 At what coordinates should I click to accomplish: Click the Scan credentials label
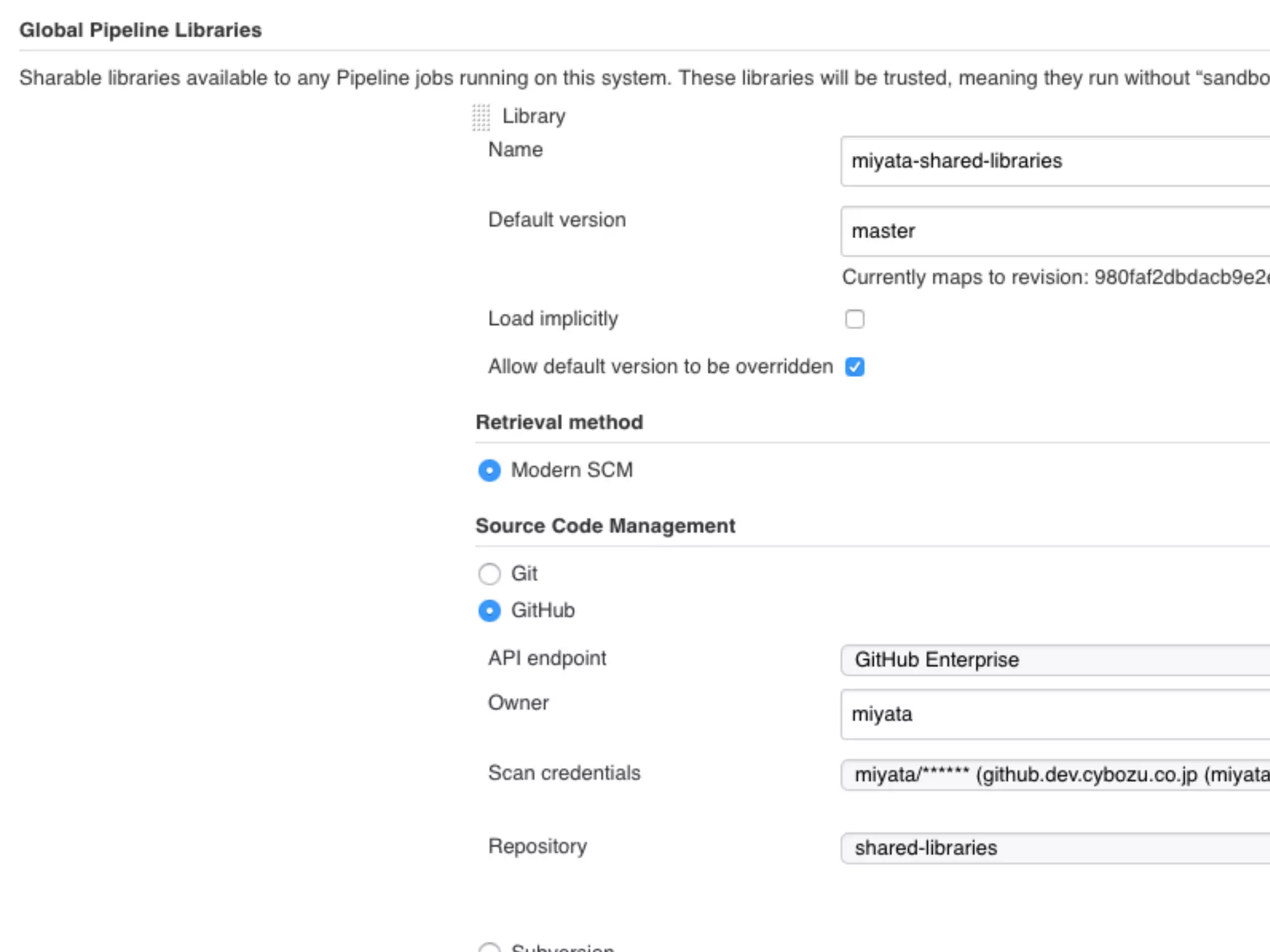pos(564,773)
